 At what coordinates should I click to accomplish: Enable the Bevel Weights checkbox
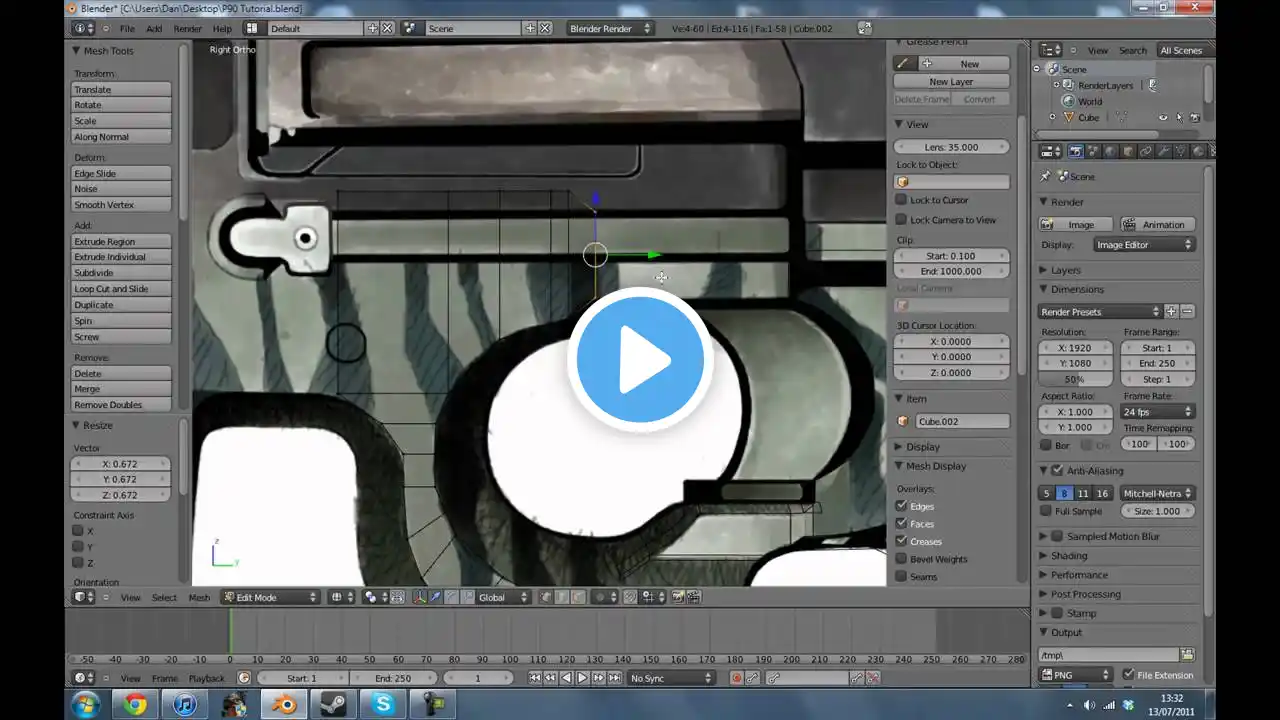click(901, 559)
